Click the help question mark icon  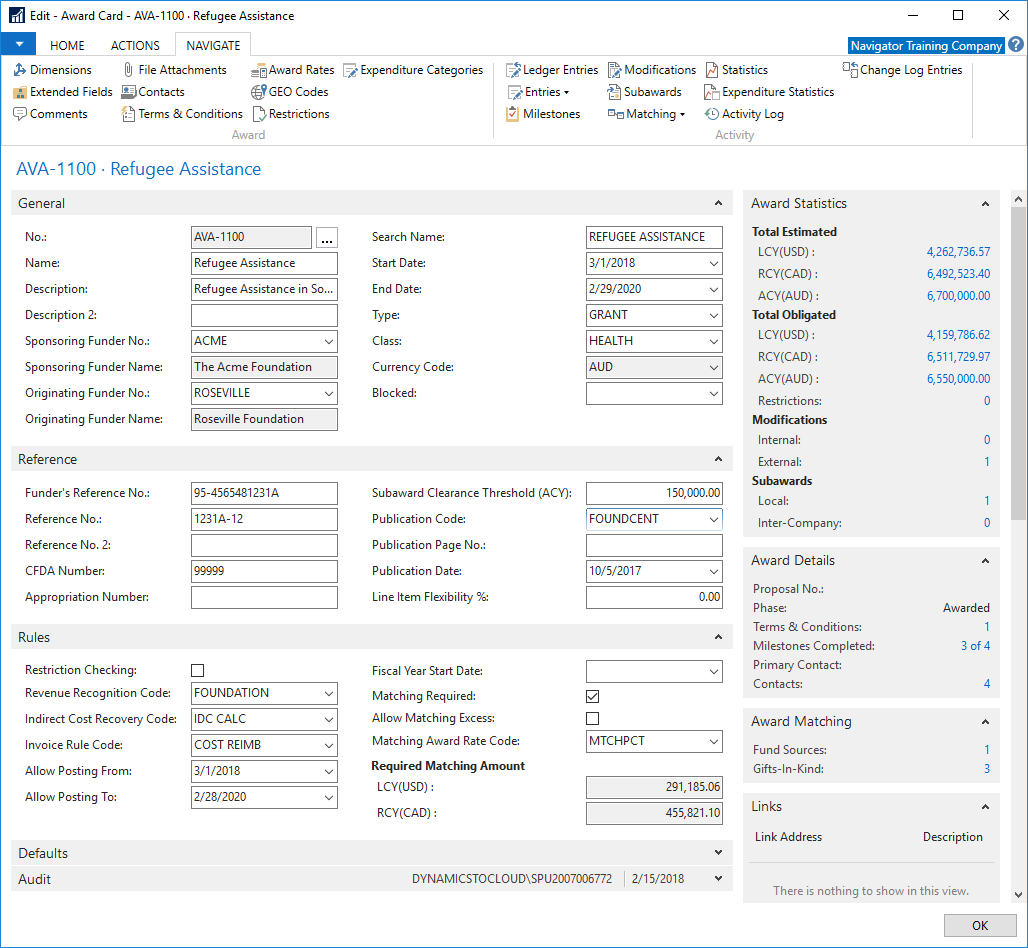point(1016,45)
